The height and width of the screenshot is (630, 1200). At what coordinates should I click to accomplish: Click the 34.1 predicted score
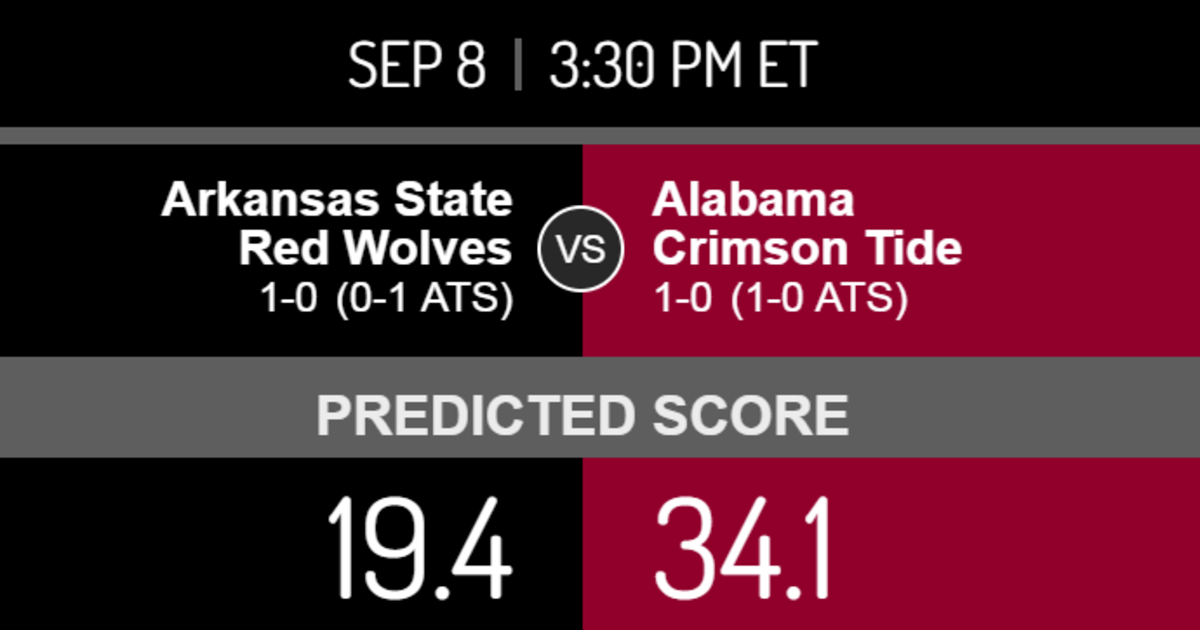tap(743, 545)
